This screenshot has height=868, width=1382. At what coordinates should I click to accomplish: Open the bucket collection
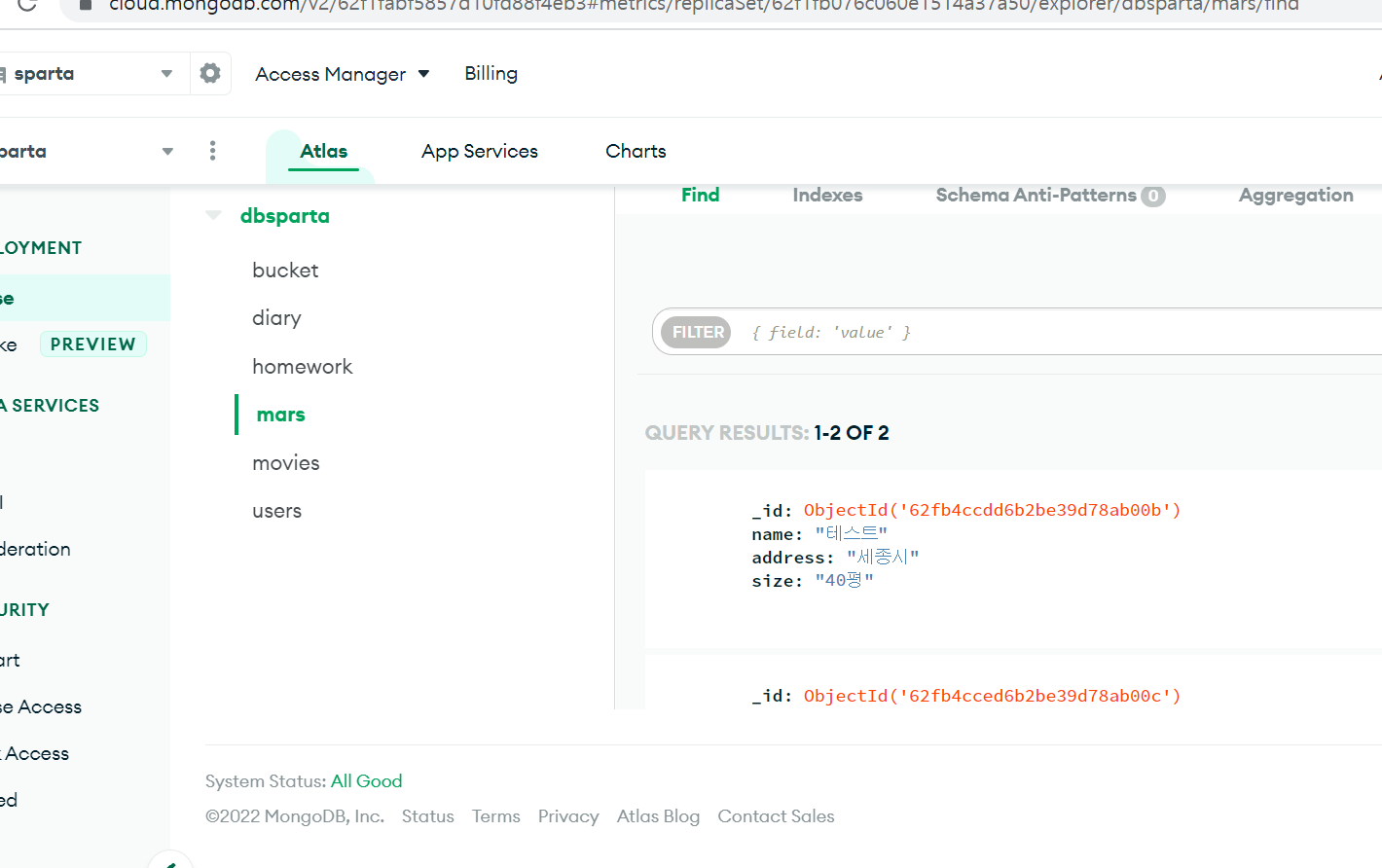click(x=285, y=271)
